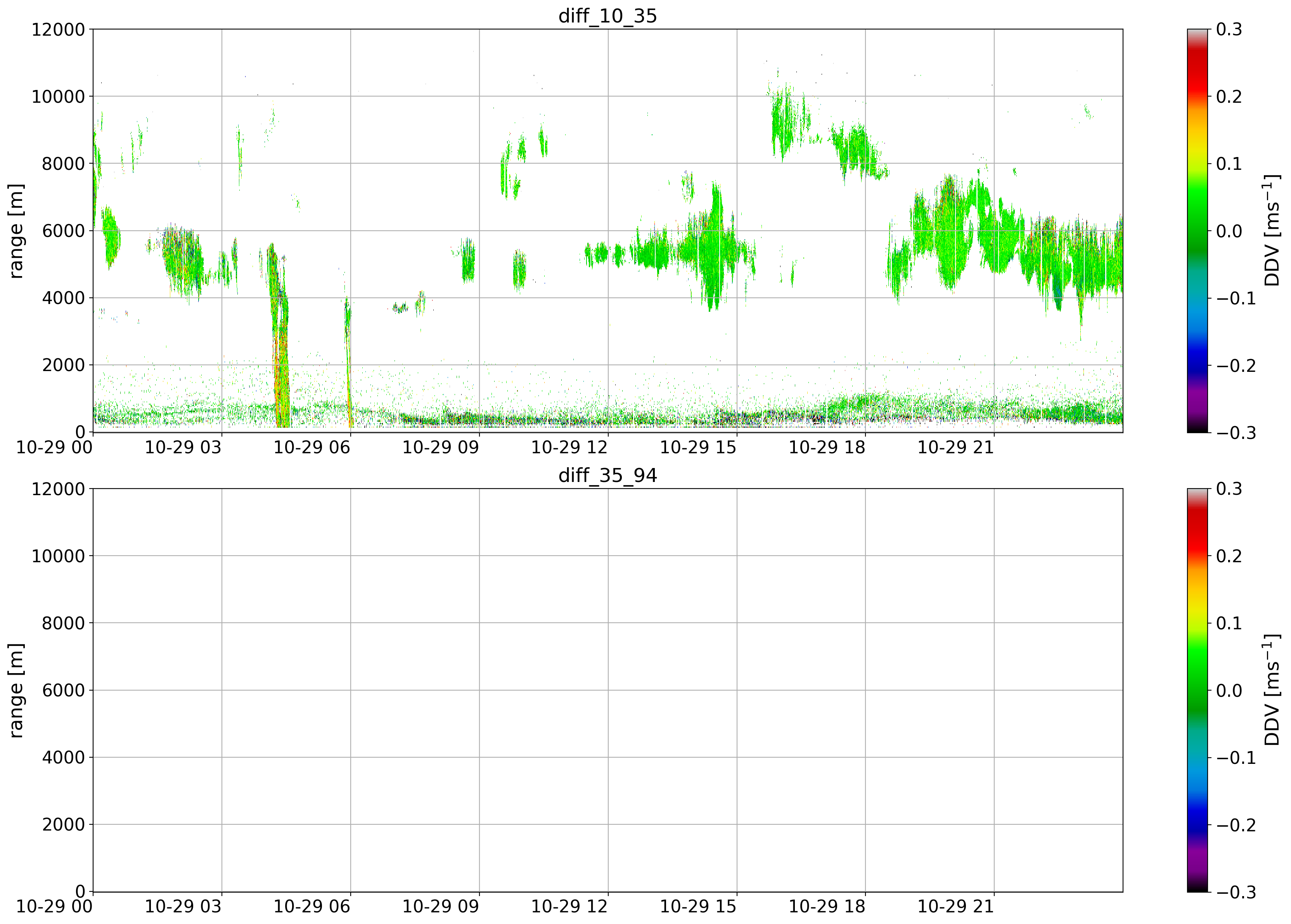
Task: Click bottom plot x tick '10-29 12'
Action: click(x=569, y=907)
